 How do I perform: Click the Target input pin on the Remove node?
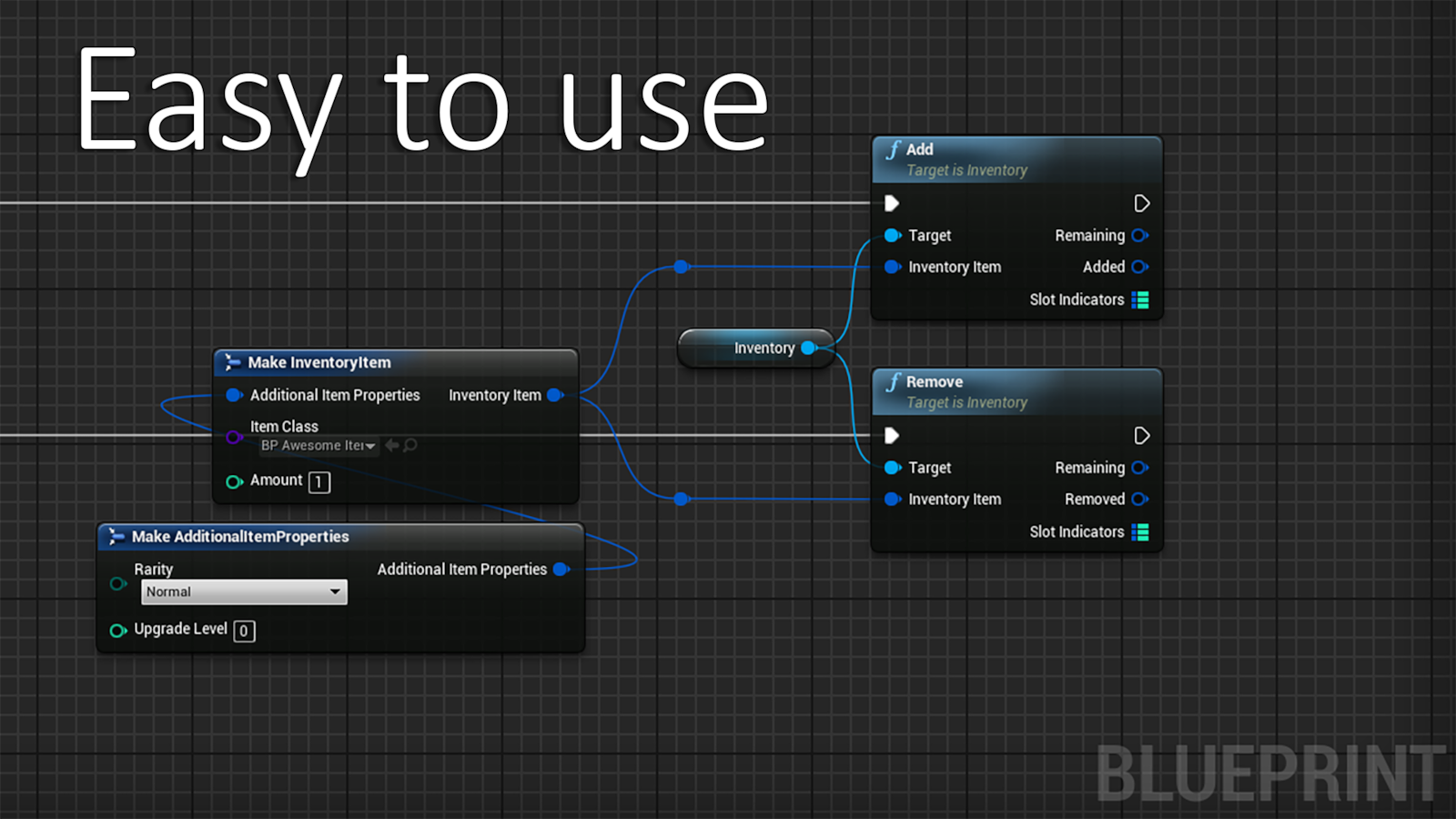coord(893,467)
